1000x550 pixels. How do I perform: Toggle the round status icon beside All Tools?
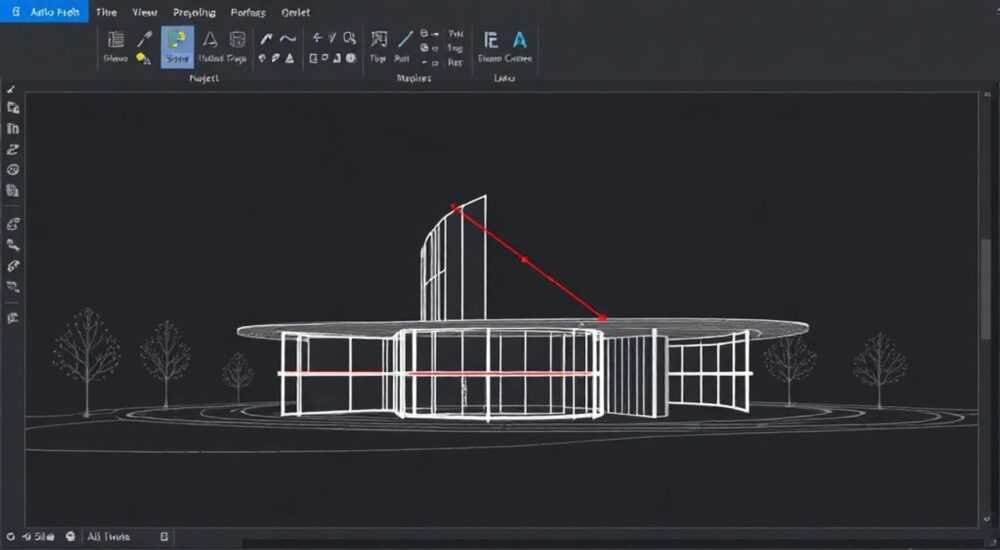point(71,537)
